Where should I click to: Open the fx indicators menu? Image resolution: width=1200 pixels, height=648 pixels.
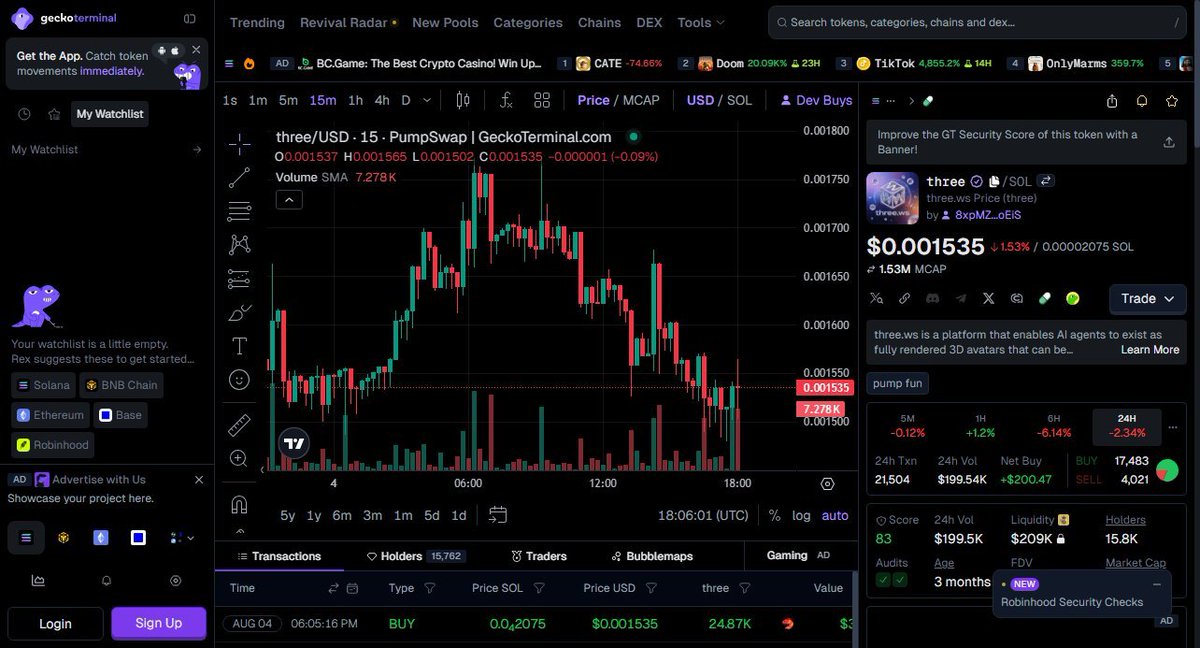point(507,100)
